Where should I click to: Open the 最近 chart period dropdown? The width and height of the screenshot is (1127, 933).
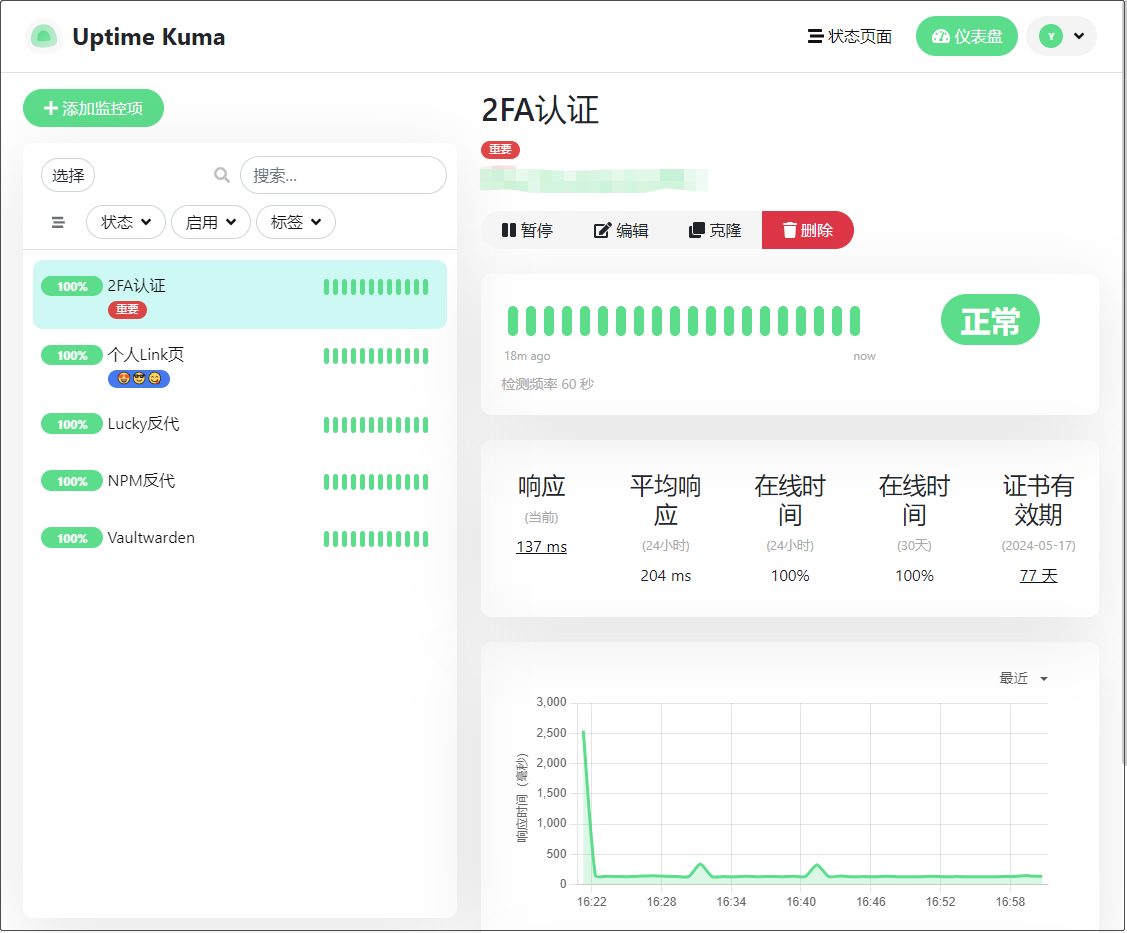coord(1024,679)
